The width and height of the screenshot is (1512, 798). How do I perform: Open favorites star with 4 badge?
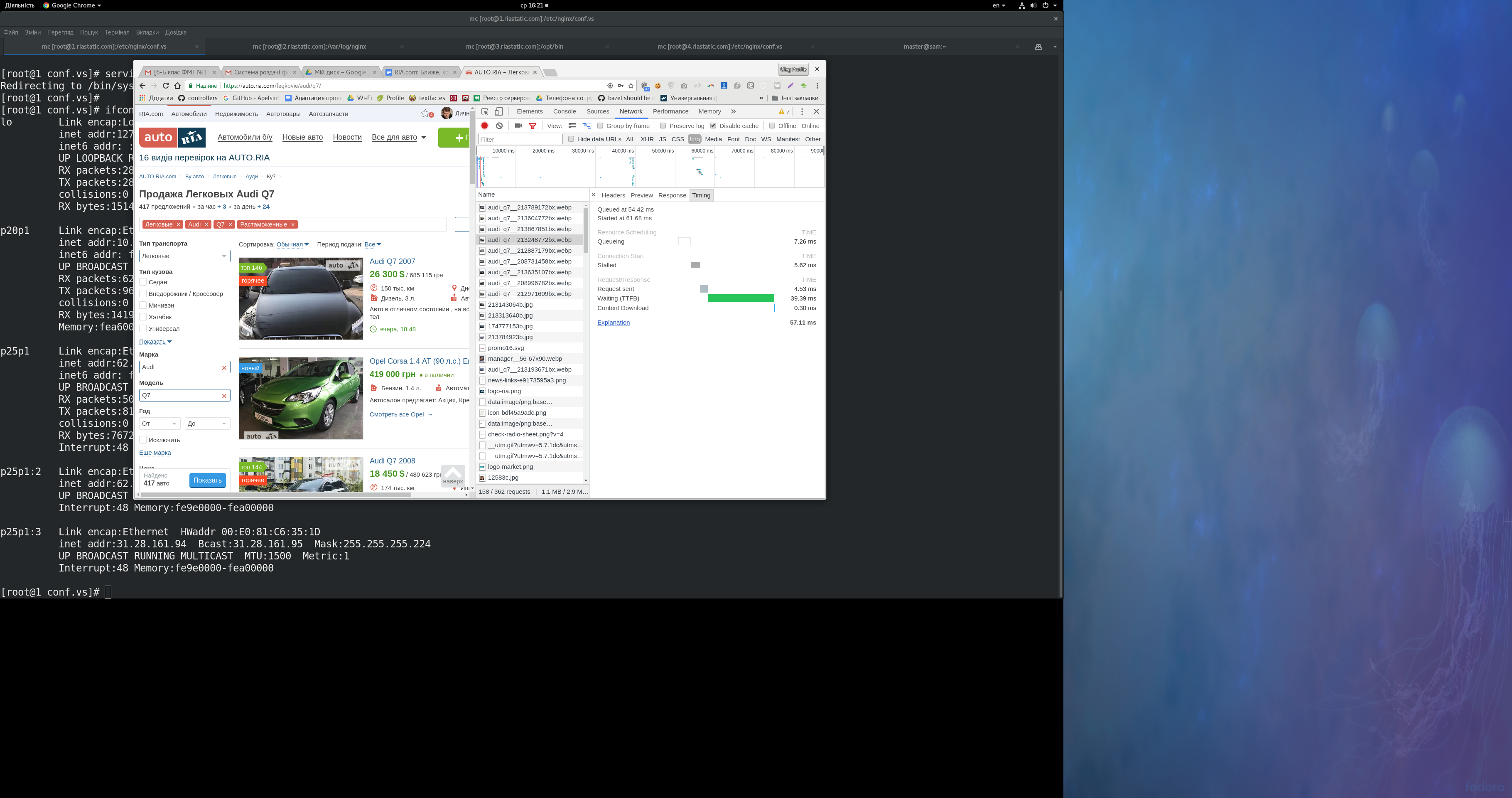point(427,114)
